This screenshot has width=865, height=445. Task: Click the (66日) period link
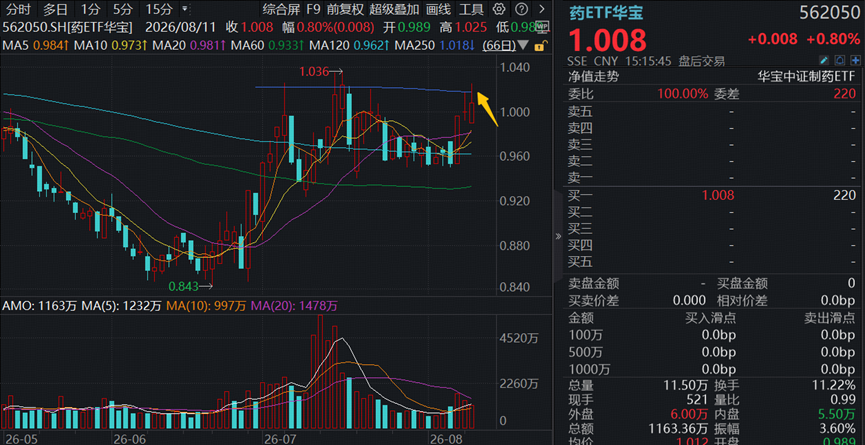coord(499,46)
